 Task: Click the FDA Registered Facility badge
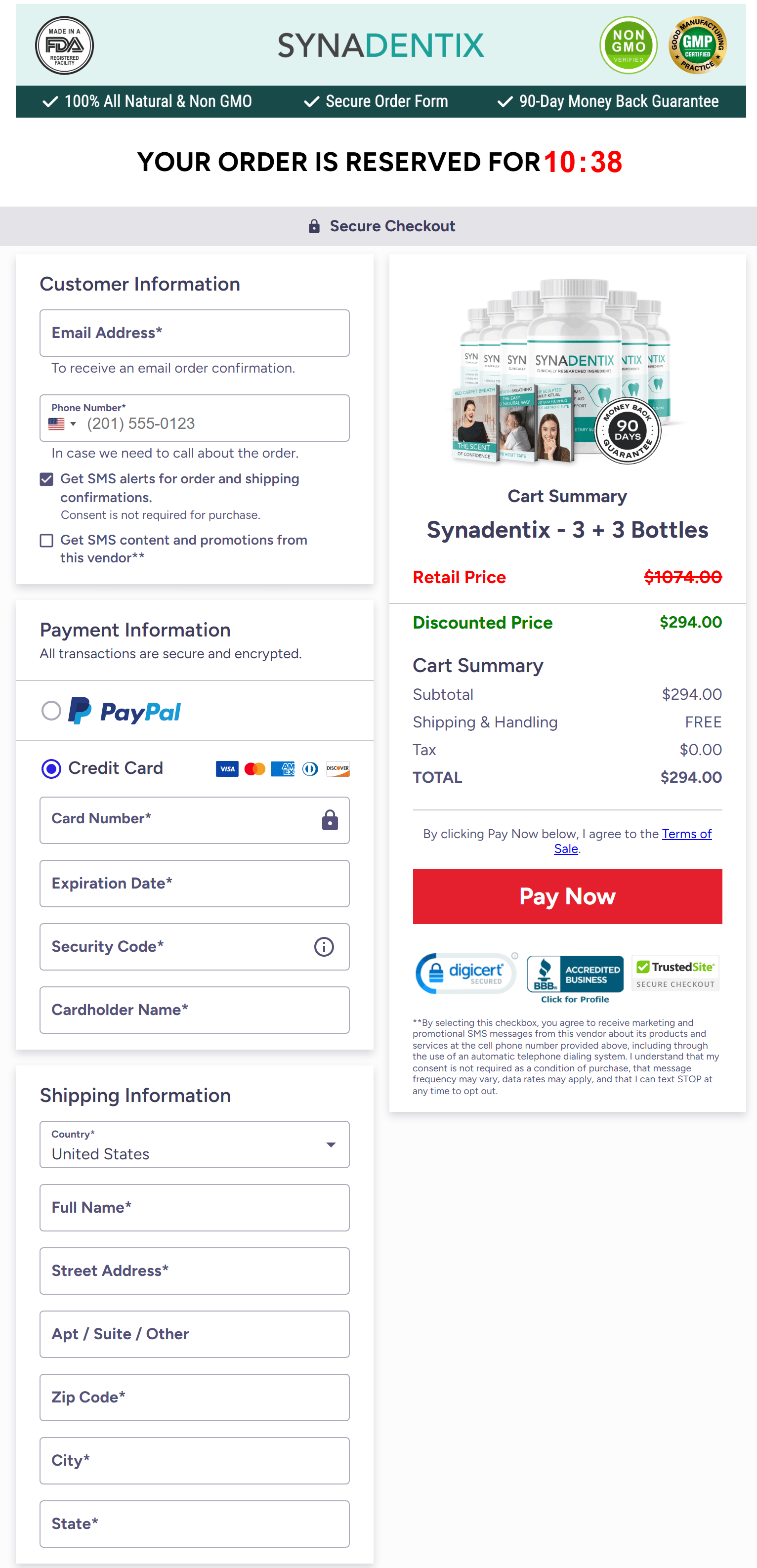[x=64, y=45]
